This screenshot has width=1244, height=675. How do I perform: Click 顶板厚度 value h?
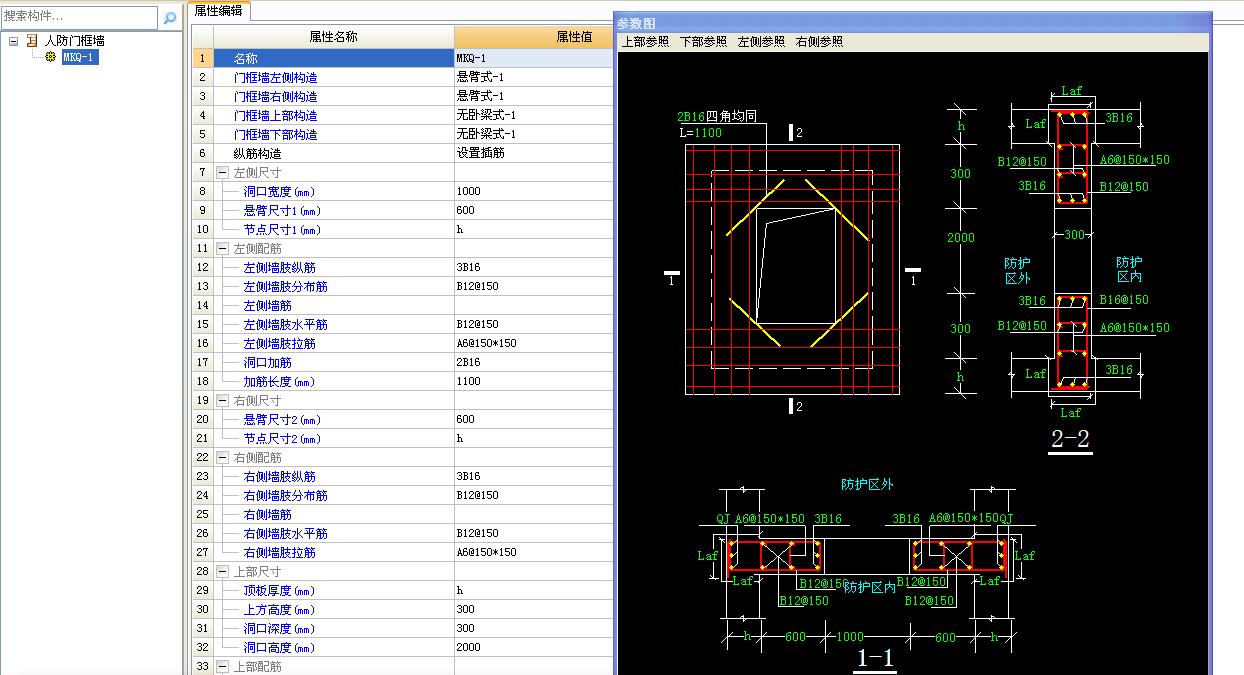pos(534,591)
